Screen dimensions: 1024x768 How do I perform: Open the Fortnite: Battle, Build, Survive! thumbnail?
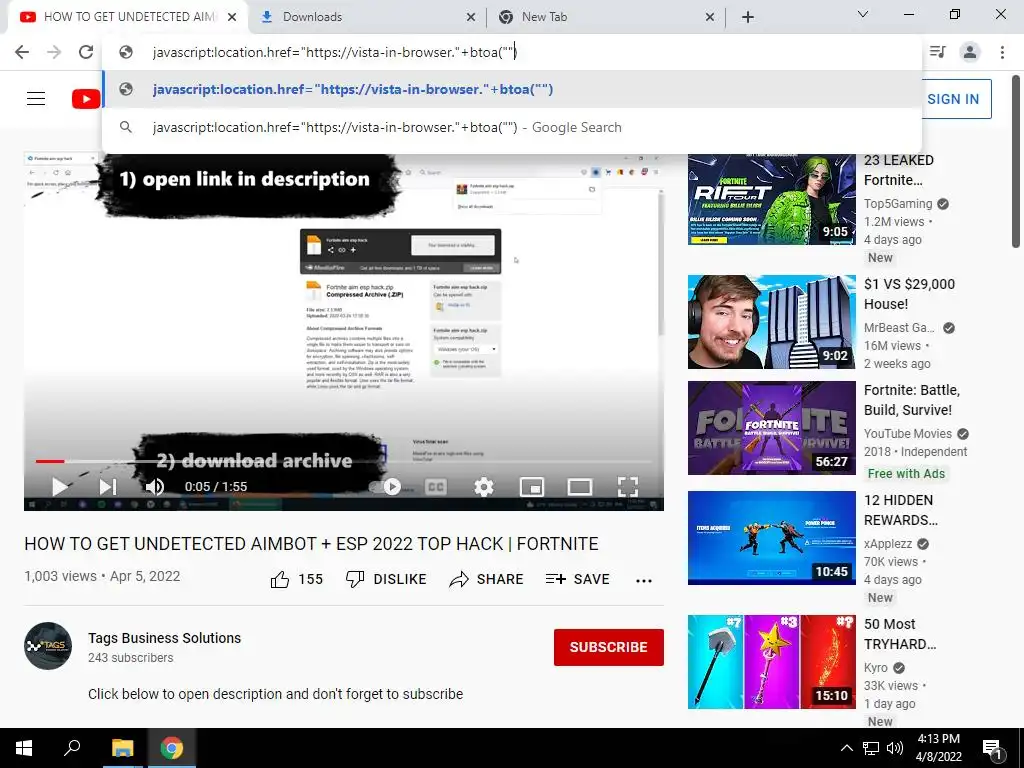coord(771,428)
